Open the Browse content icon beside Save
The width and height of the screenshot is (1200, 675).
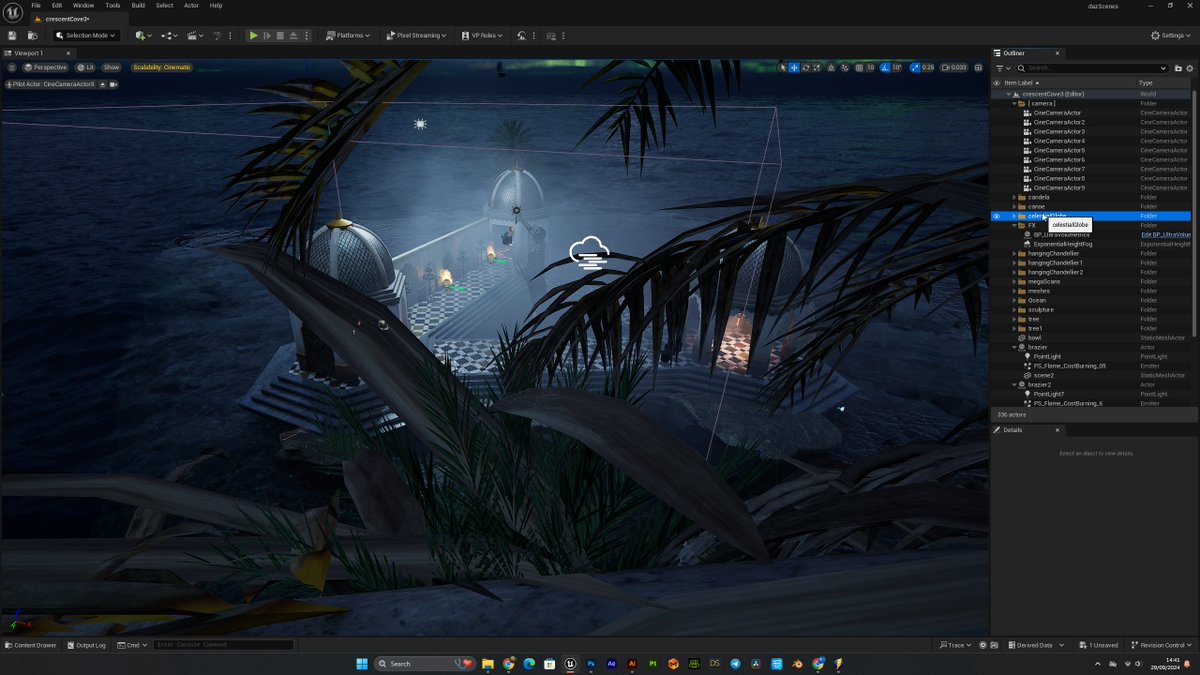[x=33, y=35]
